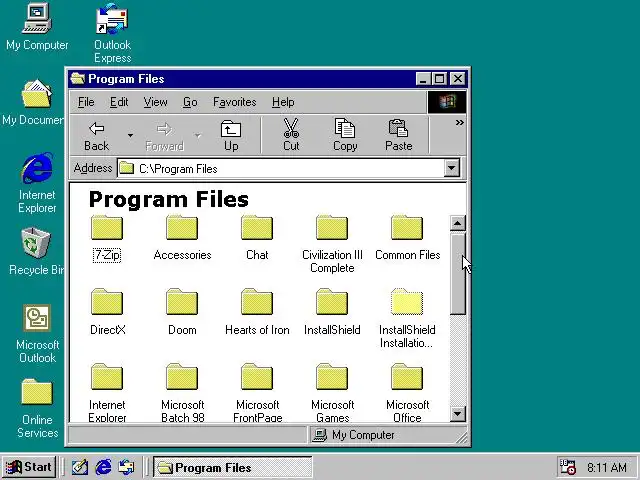The height and width of the screenshot is (480, 640).
Task: Click the scroll up arrow
Action: pos(458,223)
